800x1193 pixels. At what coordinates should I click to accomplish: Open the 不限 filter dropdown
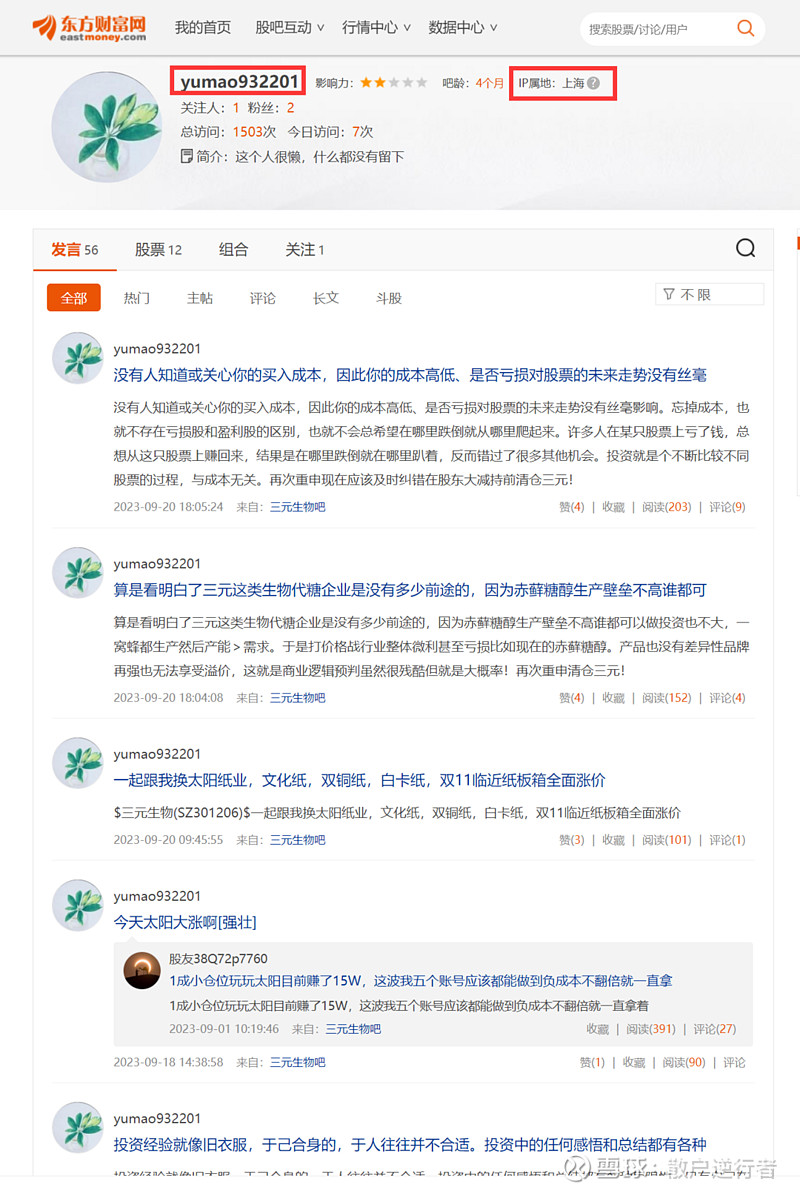pyautogui.click(x=709, y=294)
